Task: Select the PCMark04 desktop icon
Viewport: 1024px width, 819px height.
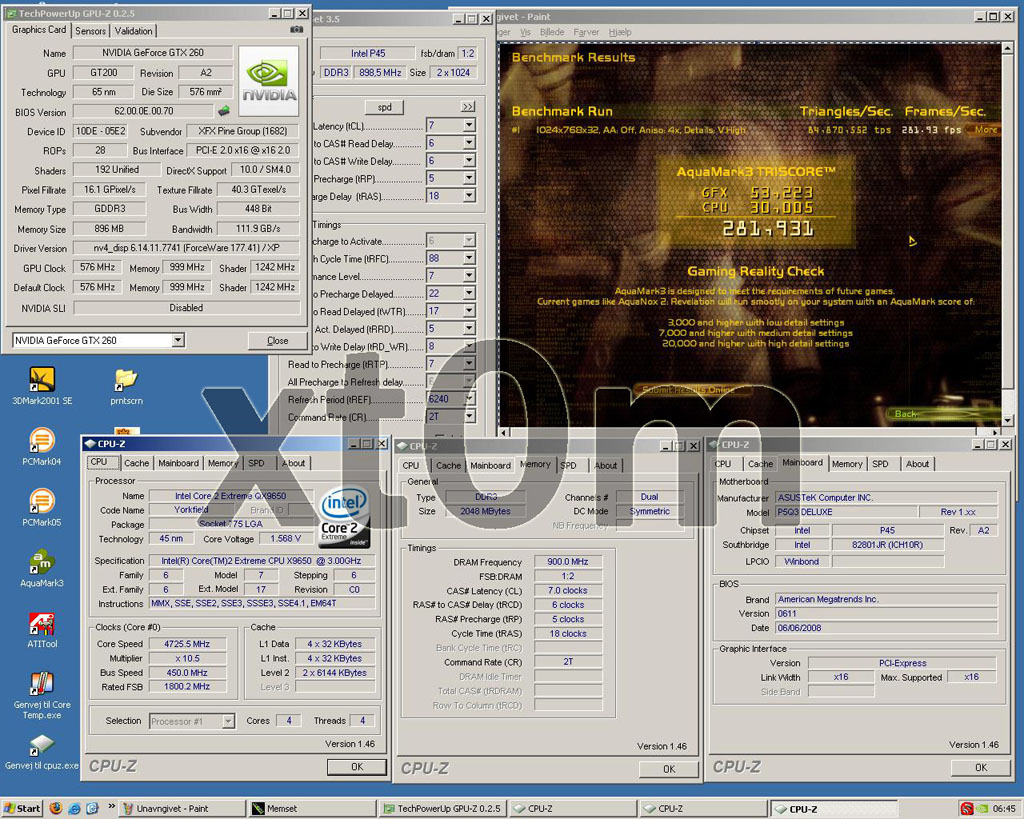Action: 42,447
